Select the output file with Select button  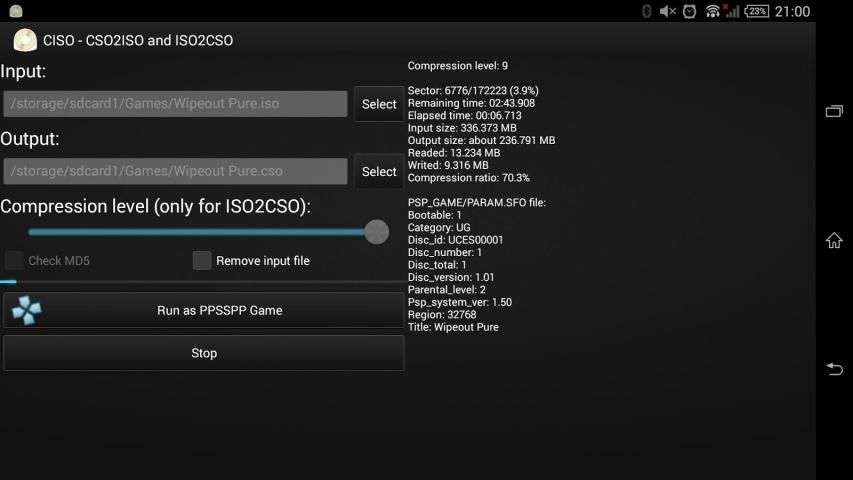pyautogui.click(x=379, y=171)
